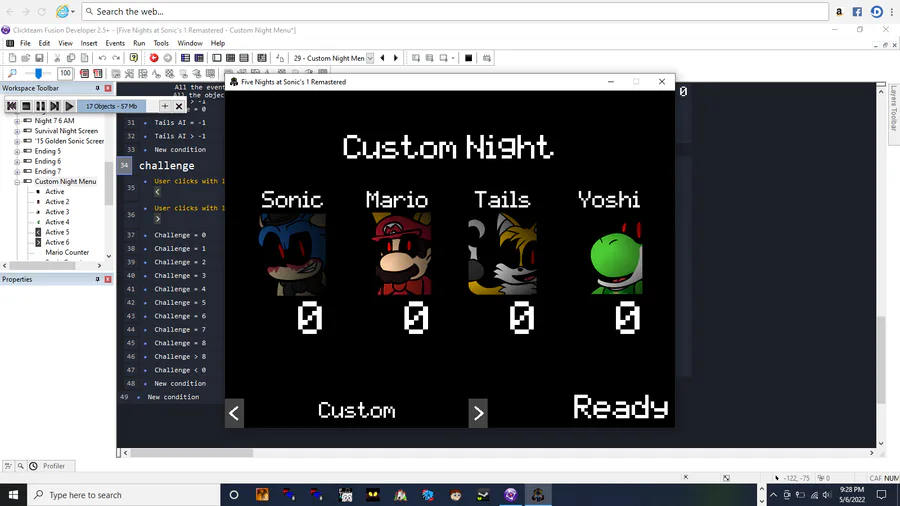
Task: Adjust the zoom slider in toolbar
Action: click(38, 73)
